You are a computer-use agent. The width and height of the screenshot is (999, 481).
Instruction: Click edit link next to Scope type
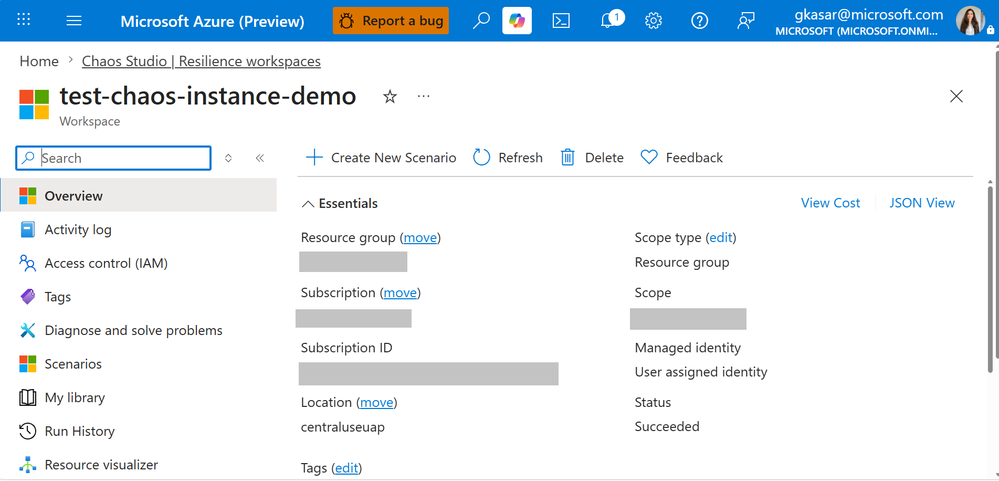coord(721,238)
